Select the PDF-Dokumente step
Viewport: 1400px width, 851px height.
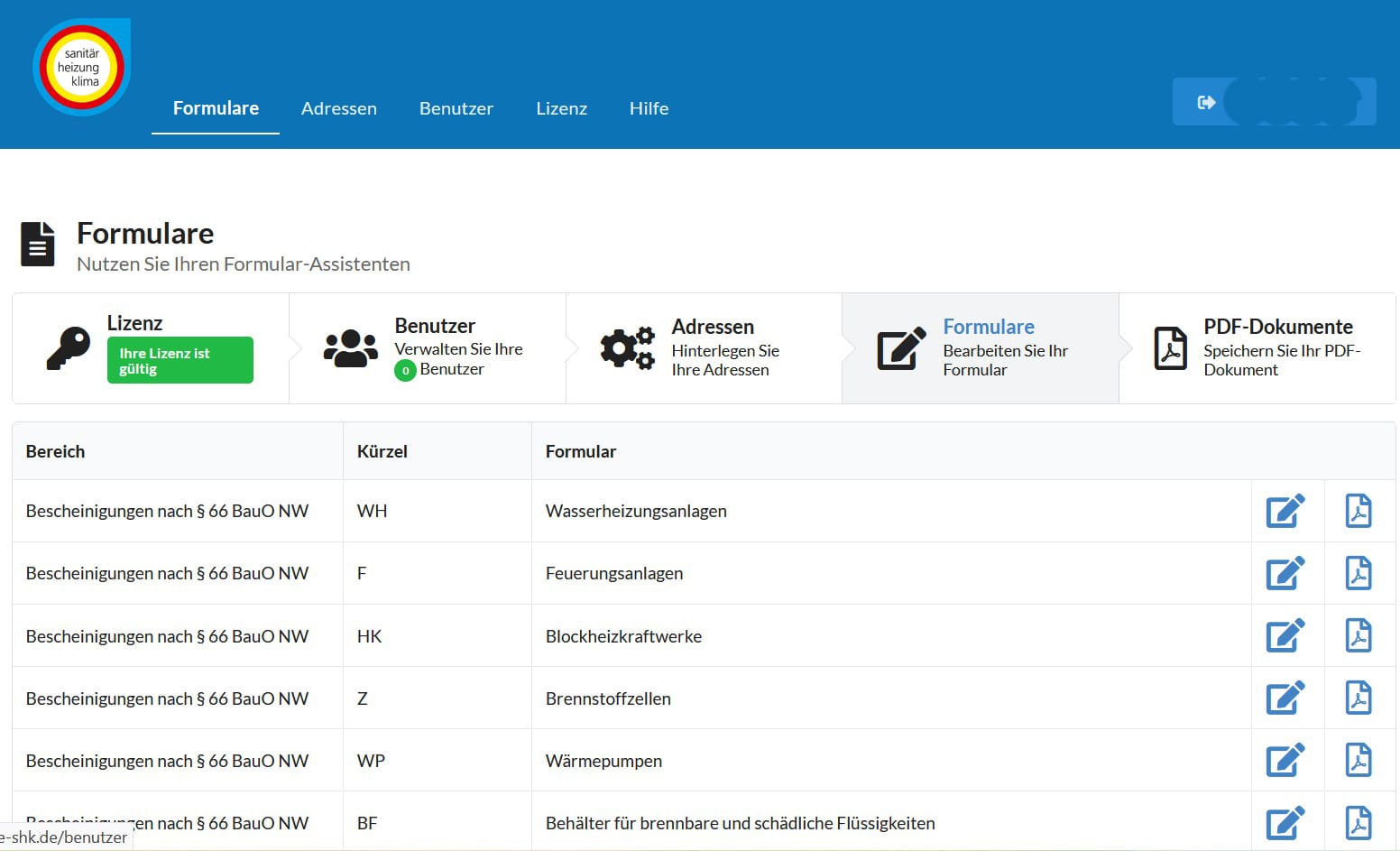point(1257,348)
